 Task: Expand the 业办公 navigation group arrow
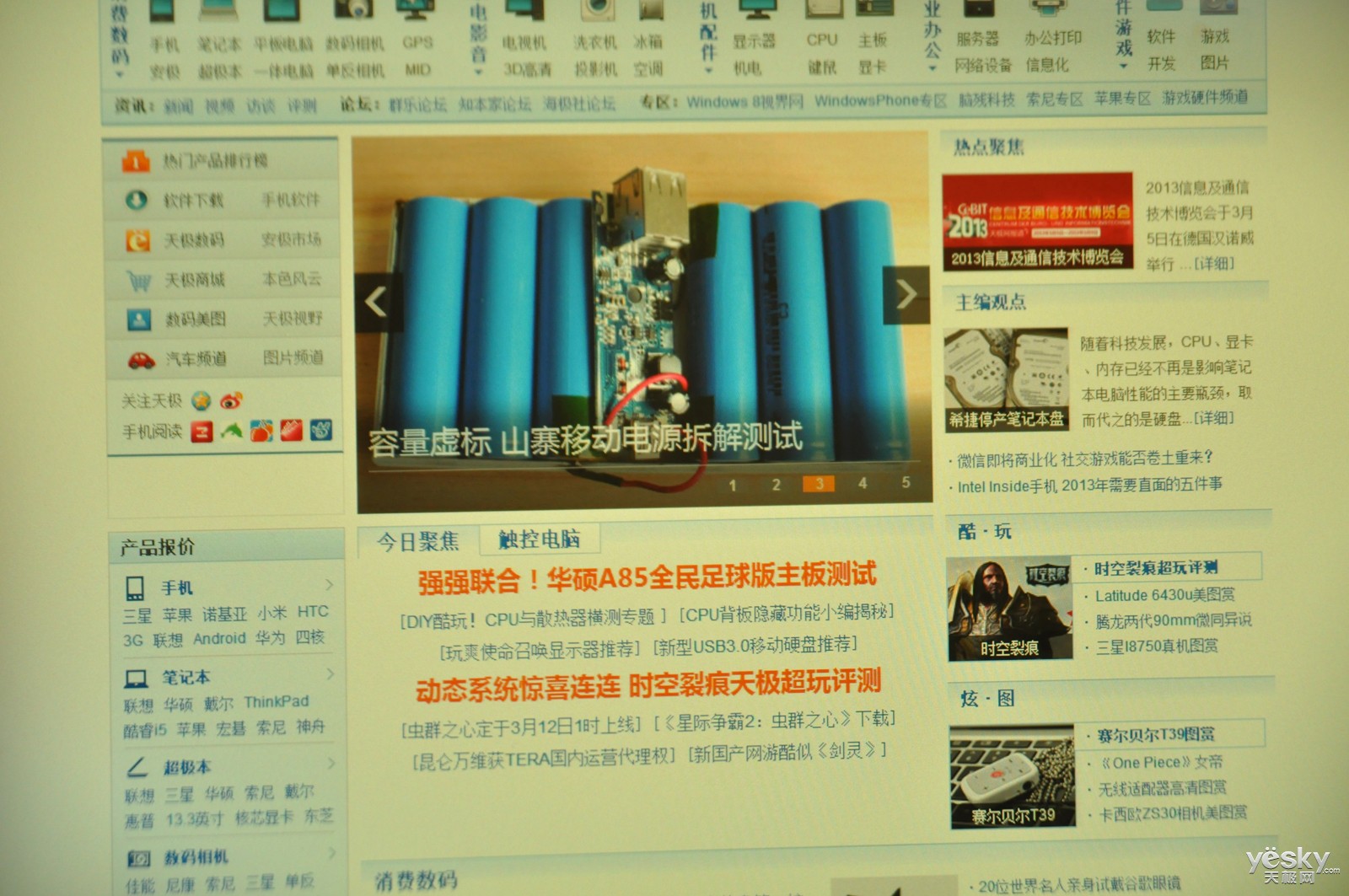(932, 68)
